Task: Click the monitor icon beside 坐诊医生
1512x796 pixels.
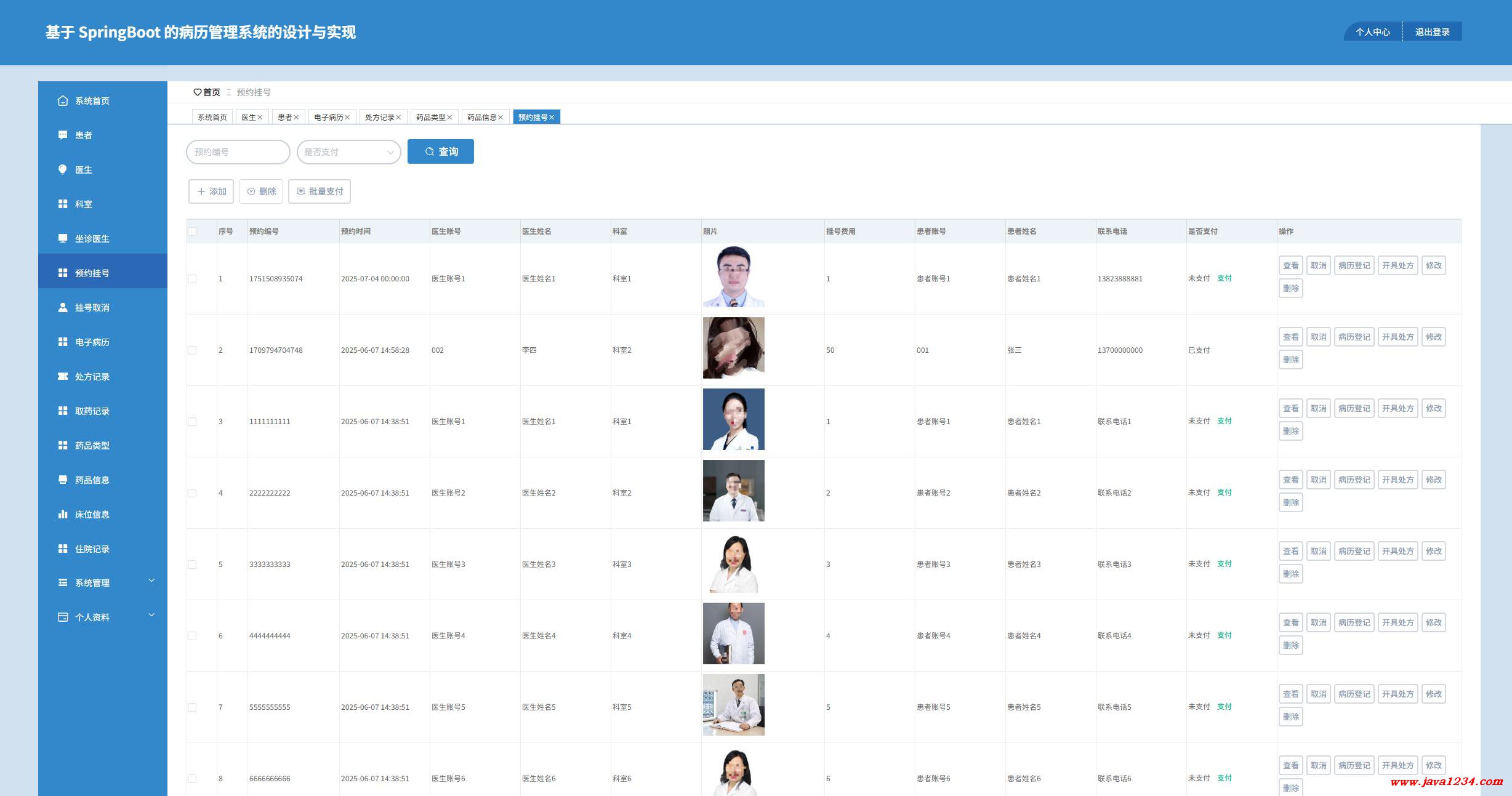Action: [x=63, y=238]
